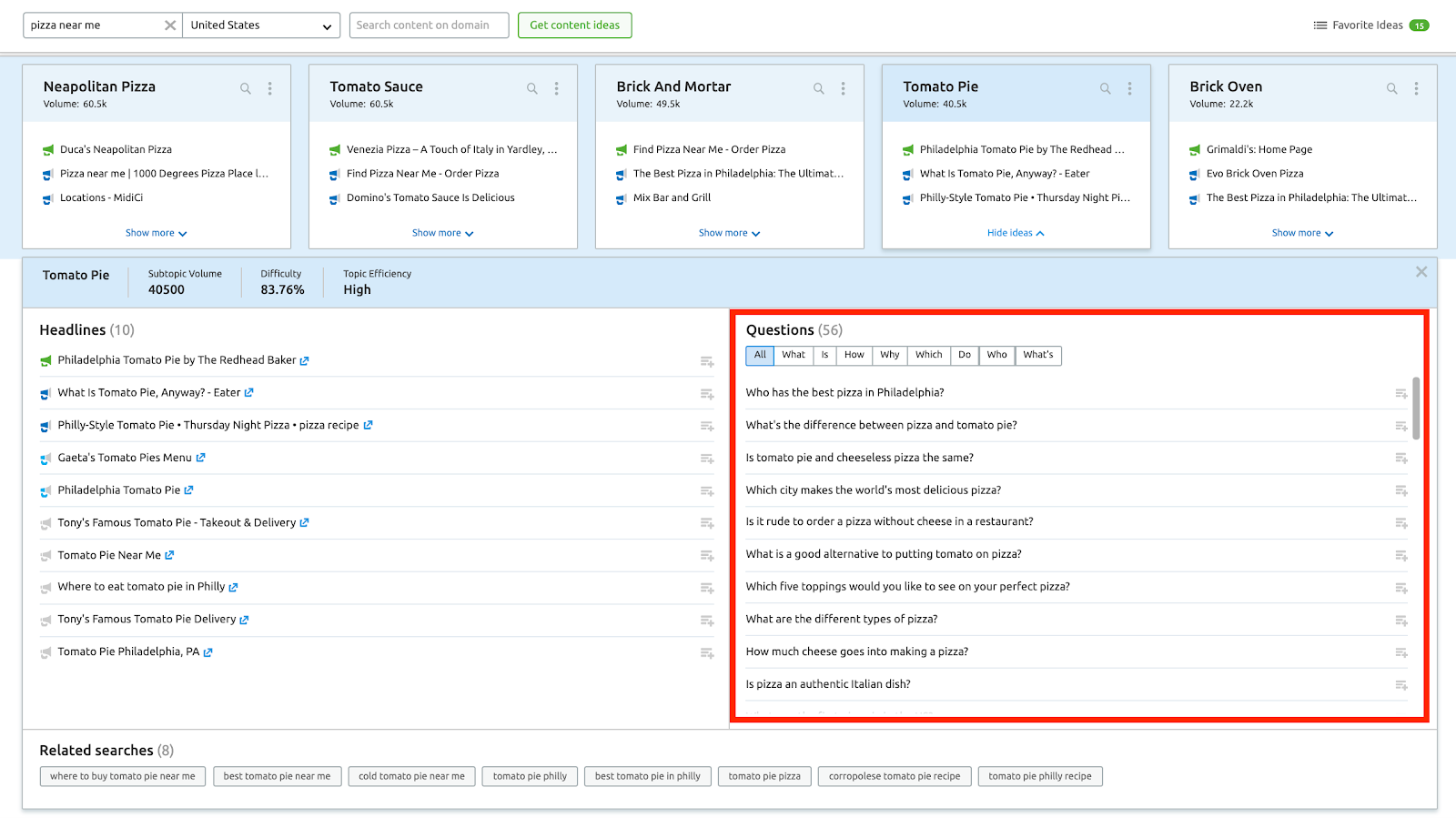
Task: Click magnifier icon on Brick And Mortar card
Action: pos(819,88)
